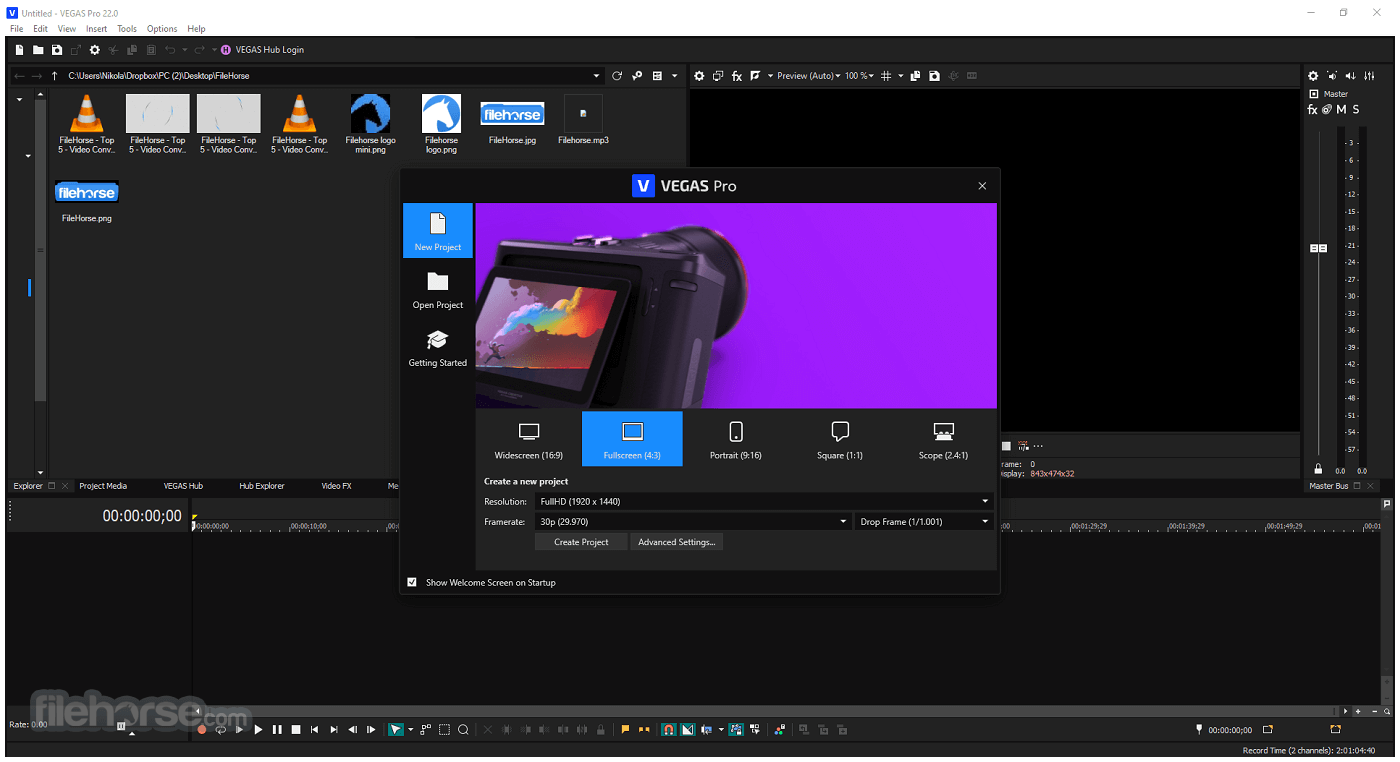1400x762 pixels.
Task: Open Master Bus audio properties gear
Action: coord(1314,76)
